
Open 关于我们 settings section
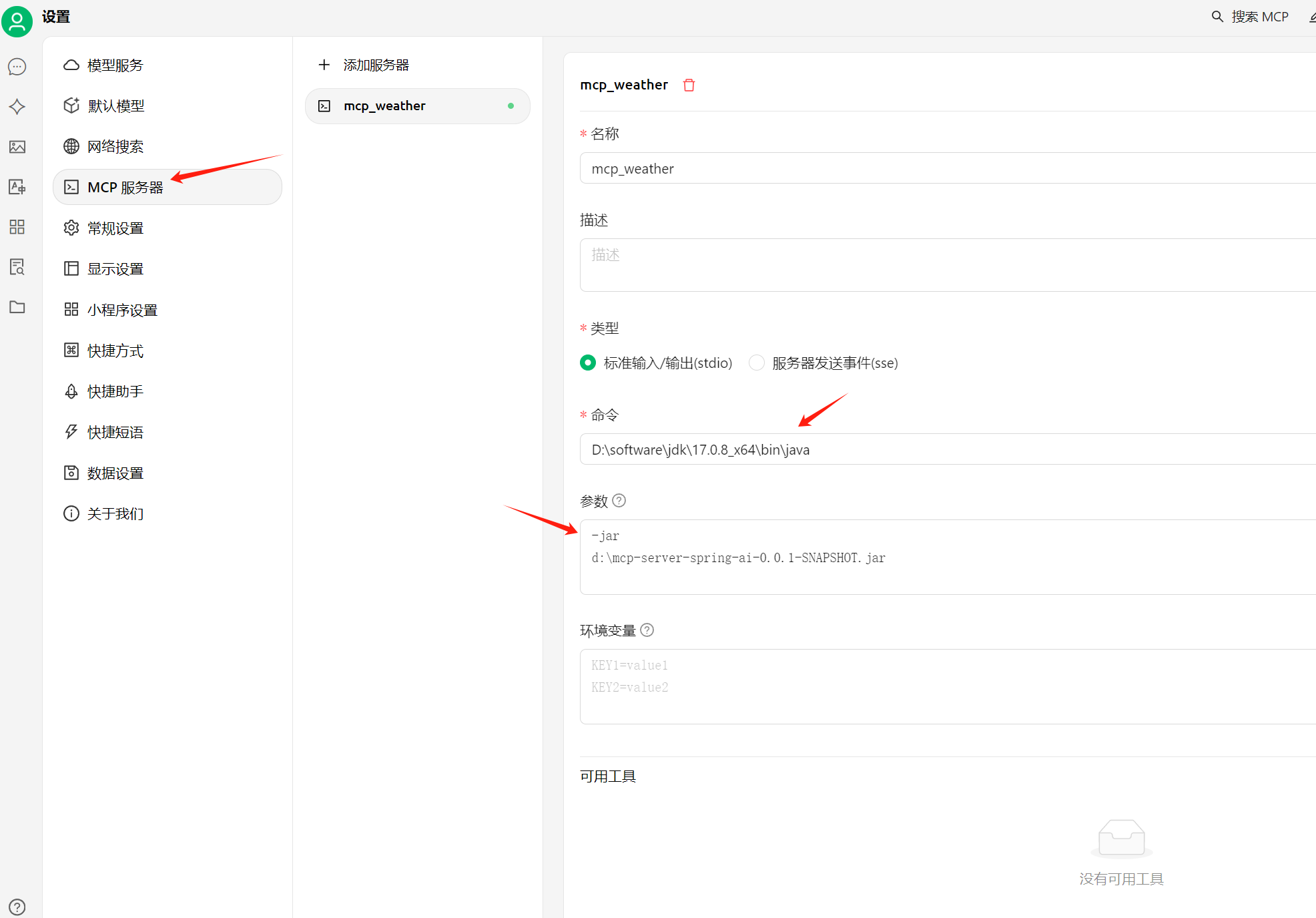coord(168,513)
